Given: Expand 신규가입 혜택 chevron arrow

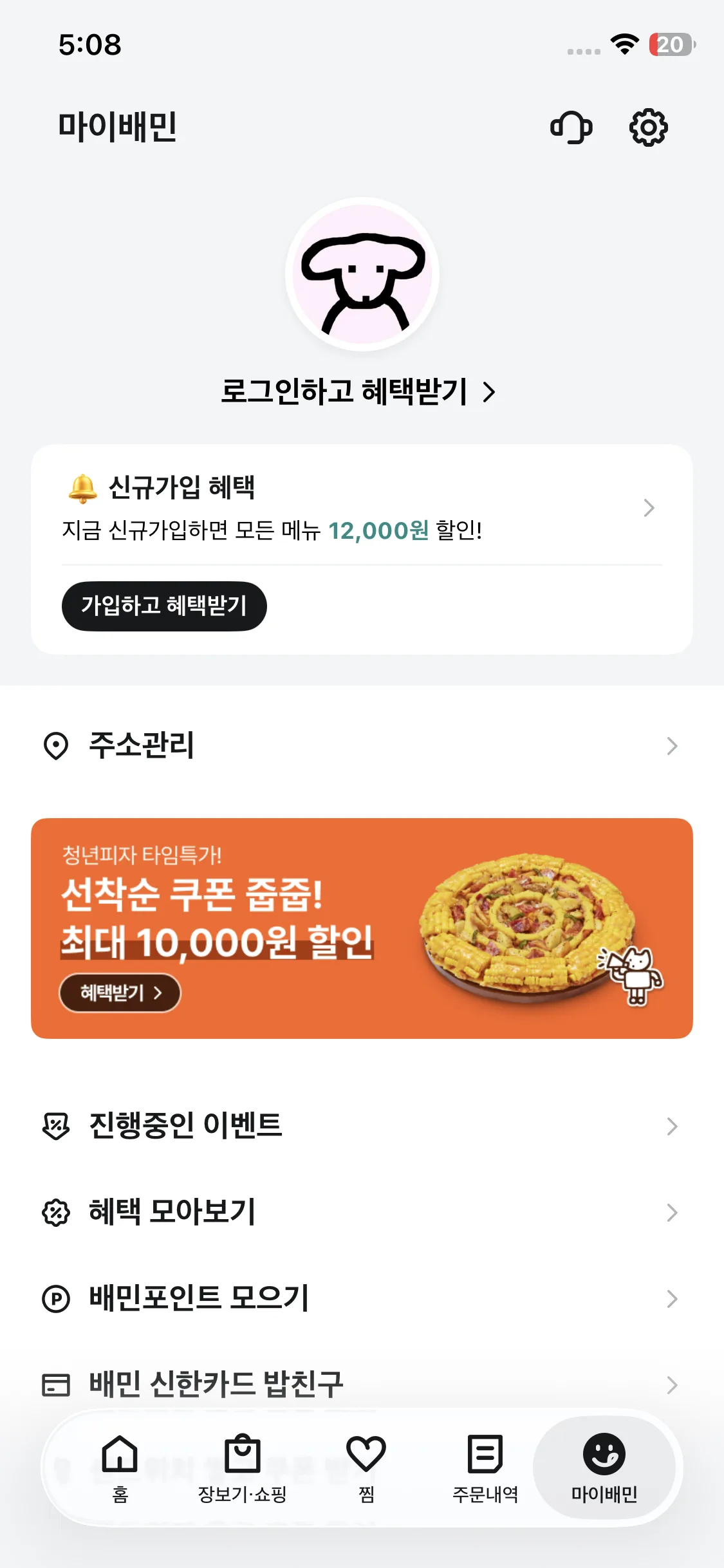Looking at the screenshot, I should pyautogui.click(x=649, y=508).
